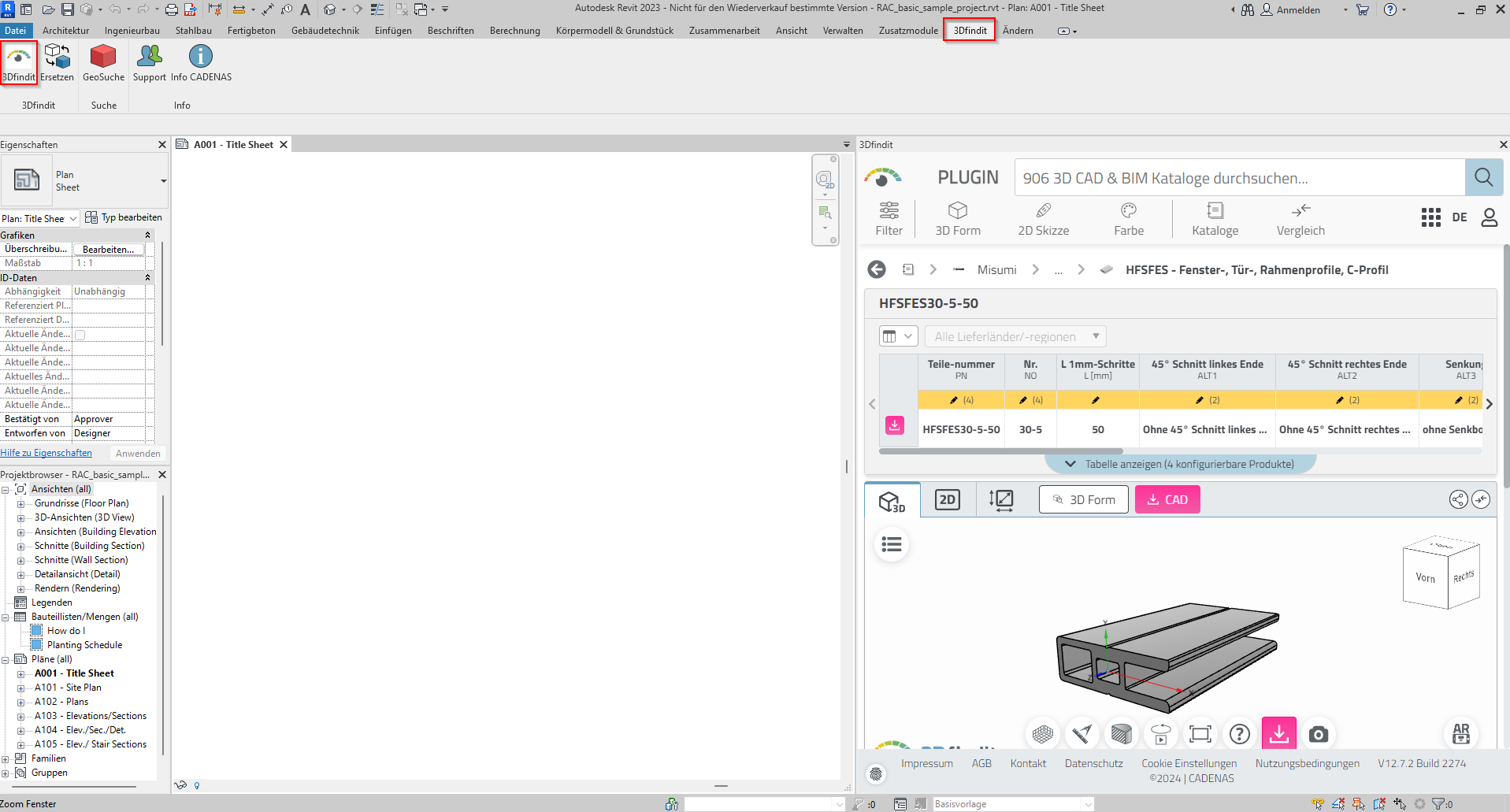Collapse the Grafiken properties section
This screenshot has width=1510, height=812.
coord(147,235)
